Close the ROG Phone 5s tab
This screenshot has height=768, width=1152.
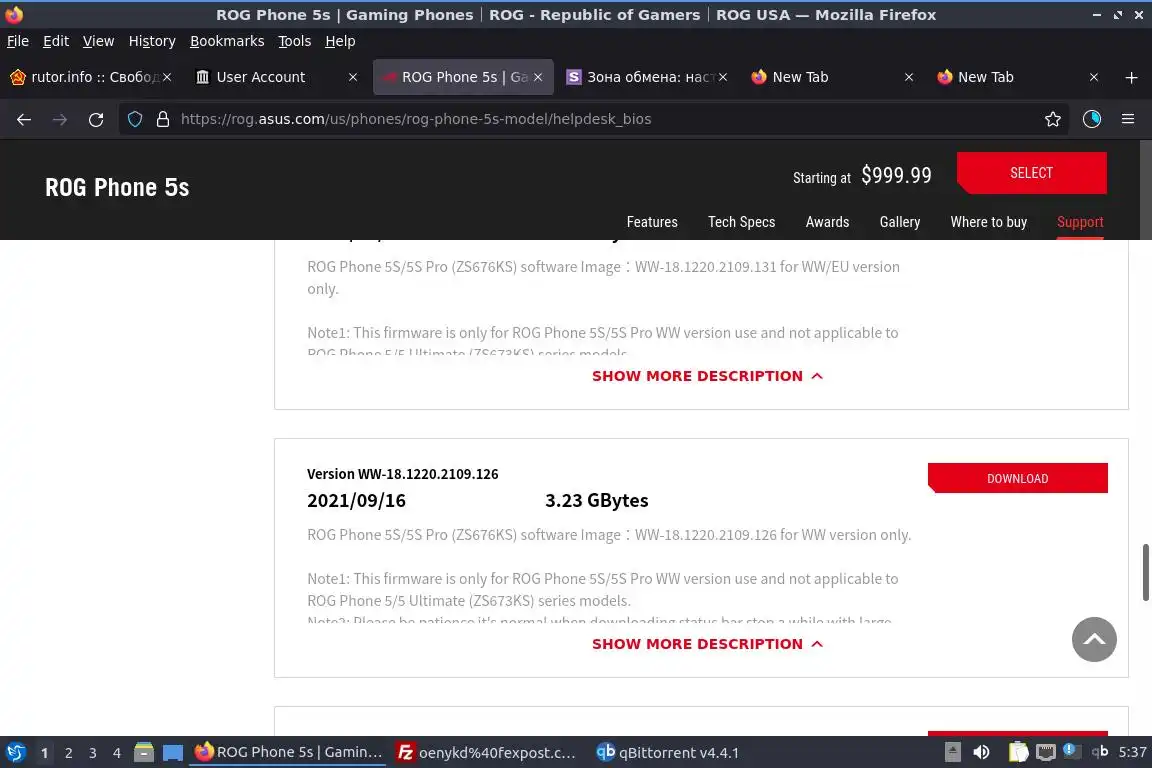538,77
